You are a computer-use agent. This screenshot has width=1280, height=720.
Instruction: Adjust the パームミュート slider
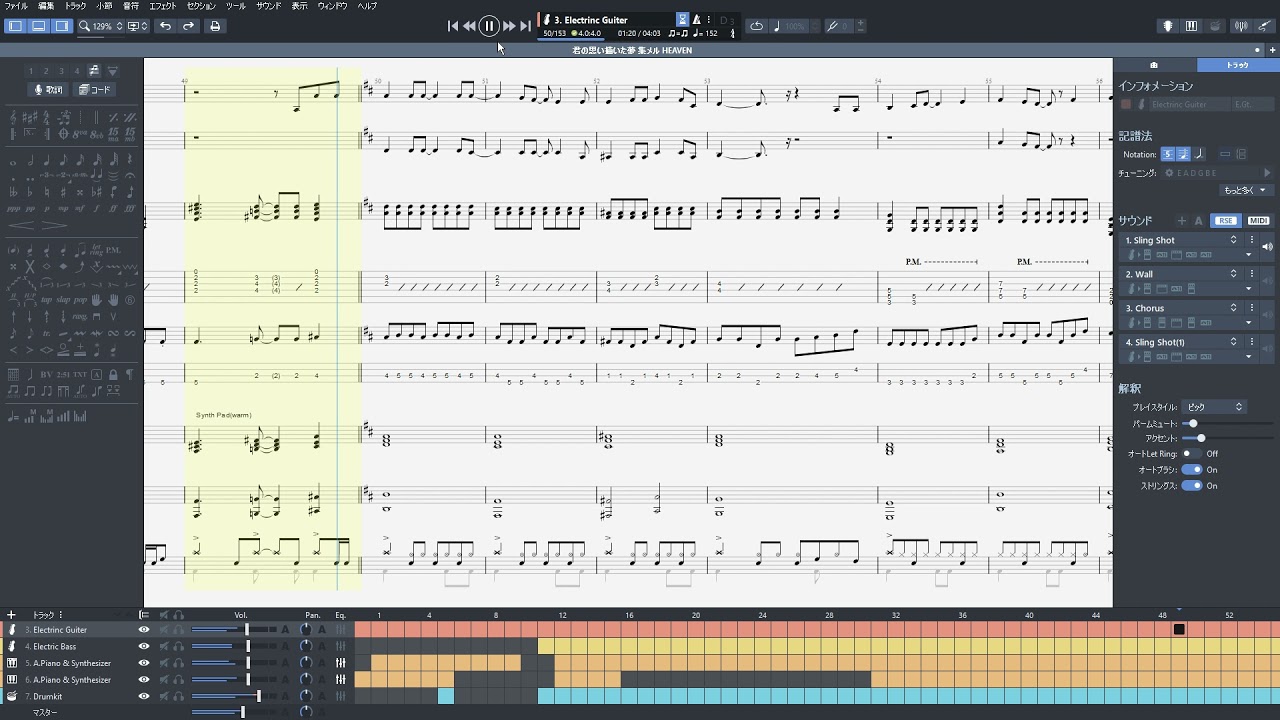(x=1192, y=424)
